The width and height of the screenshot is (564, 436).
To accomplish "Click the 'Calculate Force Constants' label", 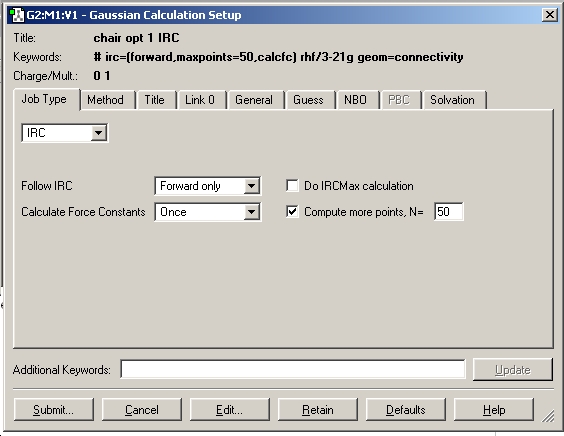I will (x=83, y=212).
